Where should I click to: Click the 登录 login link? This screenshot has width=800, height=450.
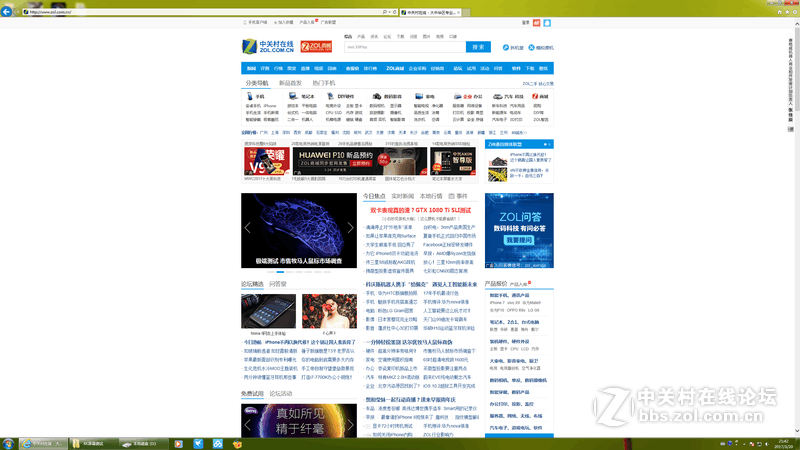526,22
